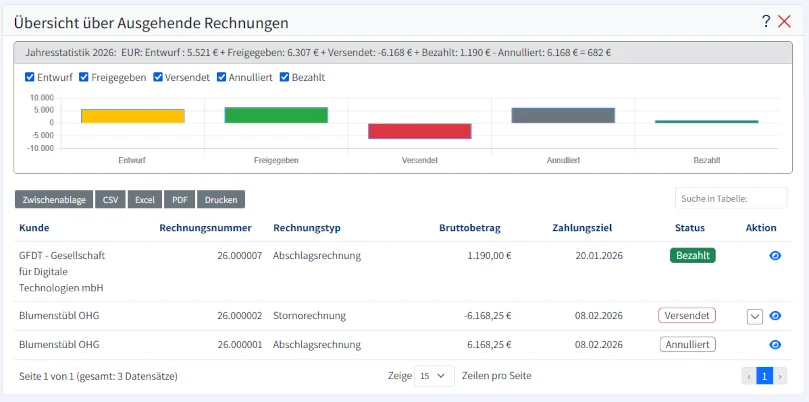Sort by Kunde column header
Screen dimensions: 809x402
34,228
